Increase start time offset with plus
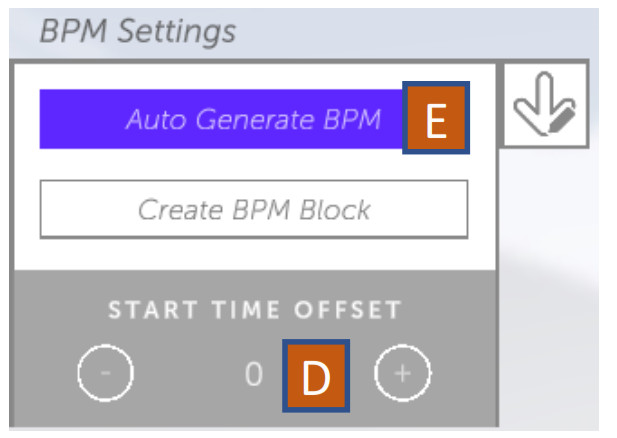The width and height of the screenshot is (617, 438). coord(402,372)
